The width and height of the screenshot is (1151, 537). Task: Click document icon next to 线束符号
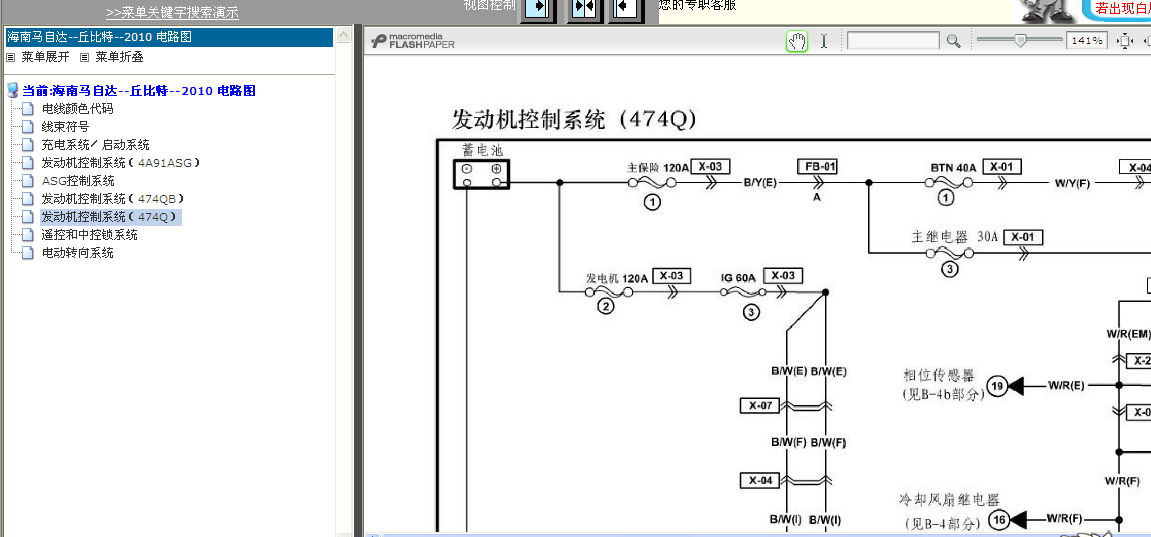point(28,127)
